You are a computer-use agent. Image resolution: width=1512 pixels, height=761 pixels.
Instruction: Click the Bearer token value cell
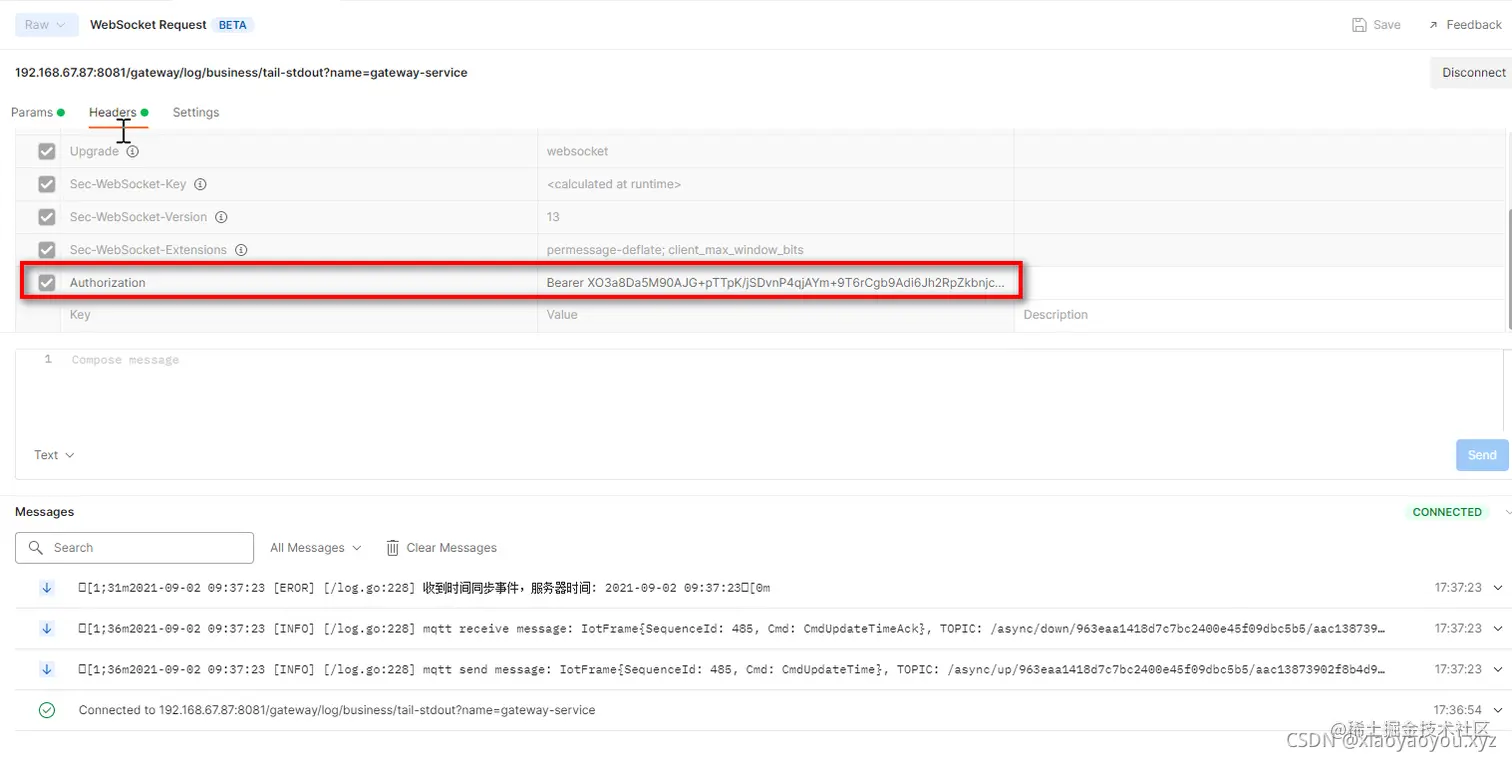(x=776, y=283)
